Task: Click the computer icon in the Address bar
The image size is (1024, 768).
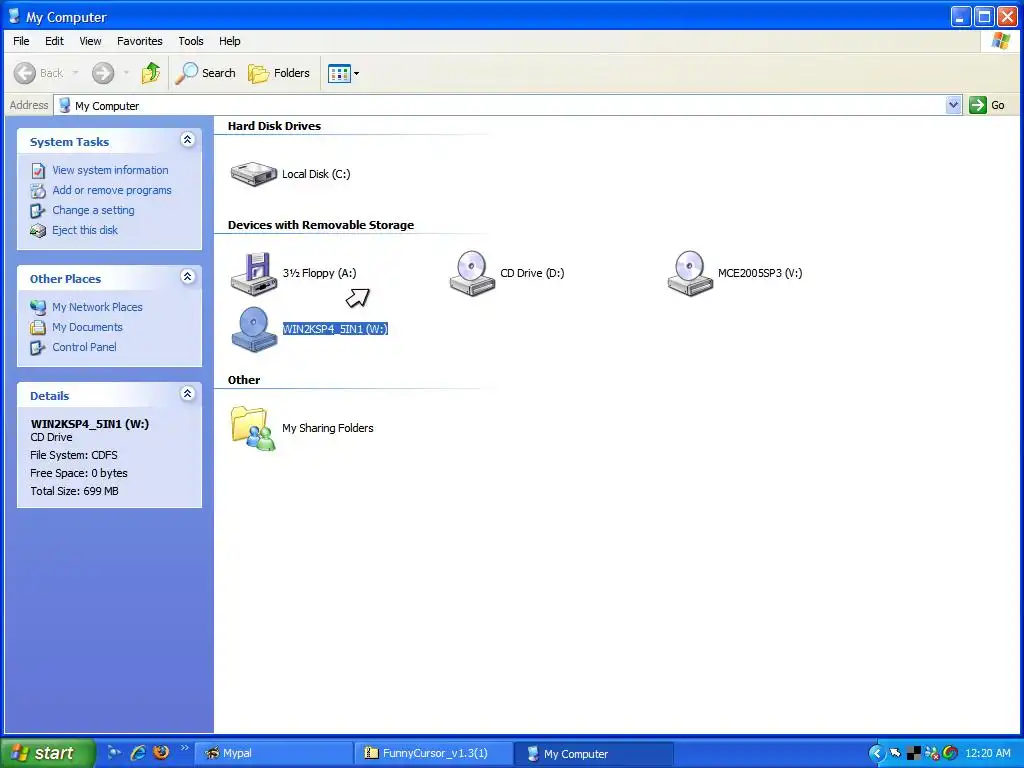Action: coord(65,105)
